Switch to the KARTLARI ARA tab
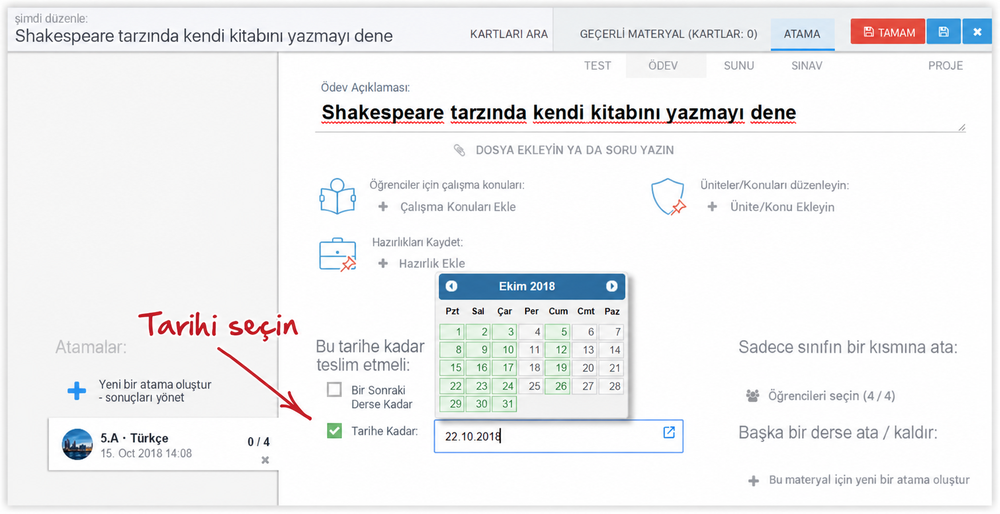The image size is (1000, 514). [x=509, y=34]
